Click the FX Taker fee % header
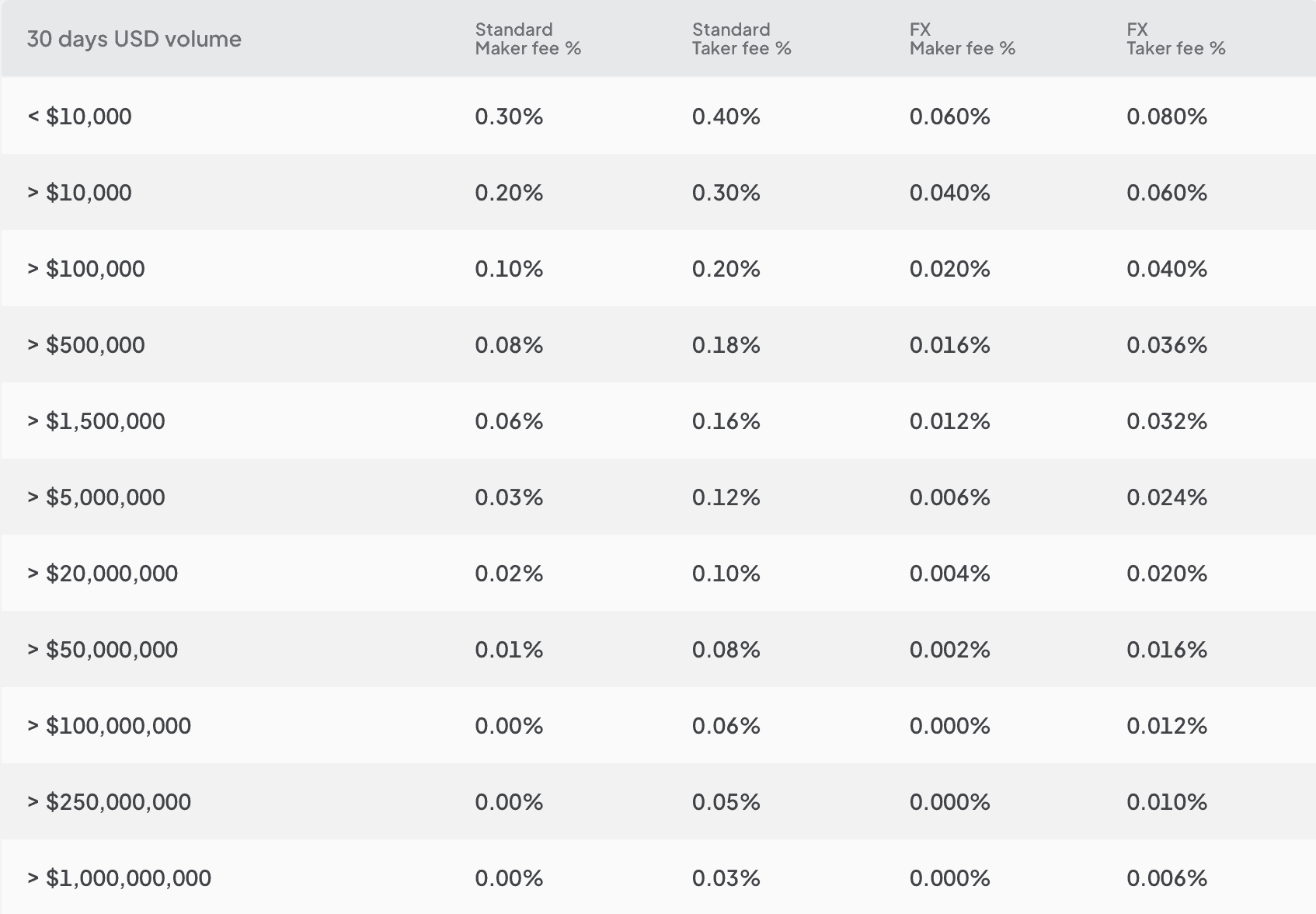 [1175, 39]
